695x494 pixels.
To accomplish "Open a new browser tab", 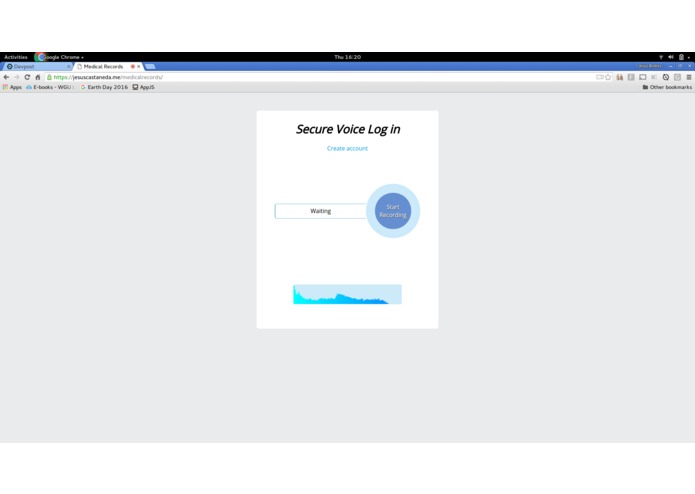I will 150,66.
